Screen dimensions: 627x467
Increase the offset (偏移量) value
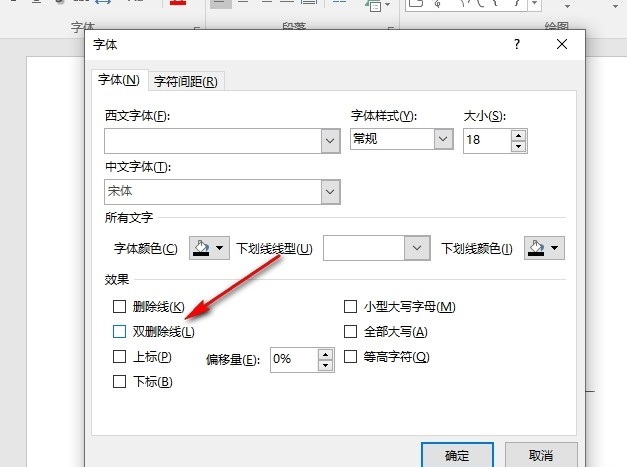click(x=325, y=353)
